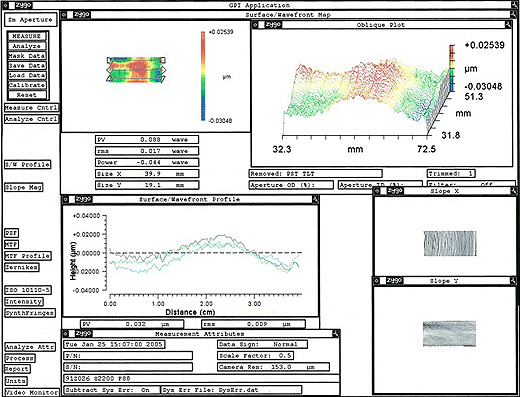This screenshot has height=397, width=520.
Task: Open the Analyze Cntrl panel
Action: [x=31, y=119]
